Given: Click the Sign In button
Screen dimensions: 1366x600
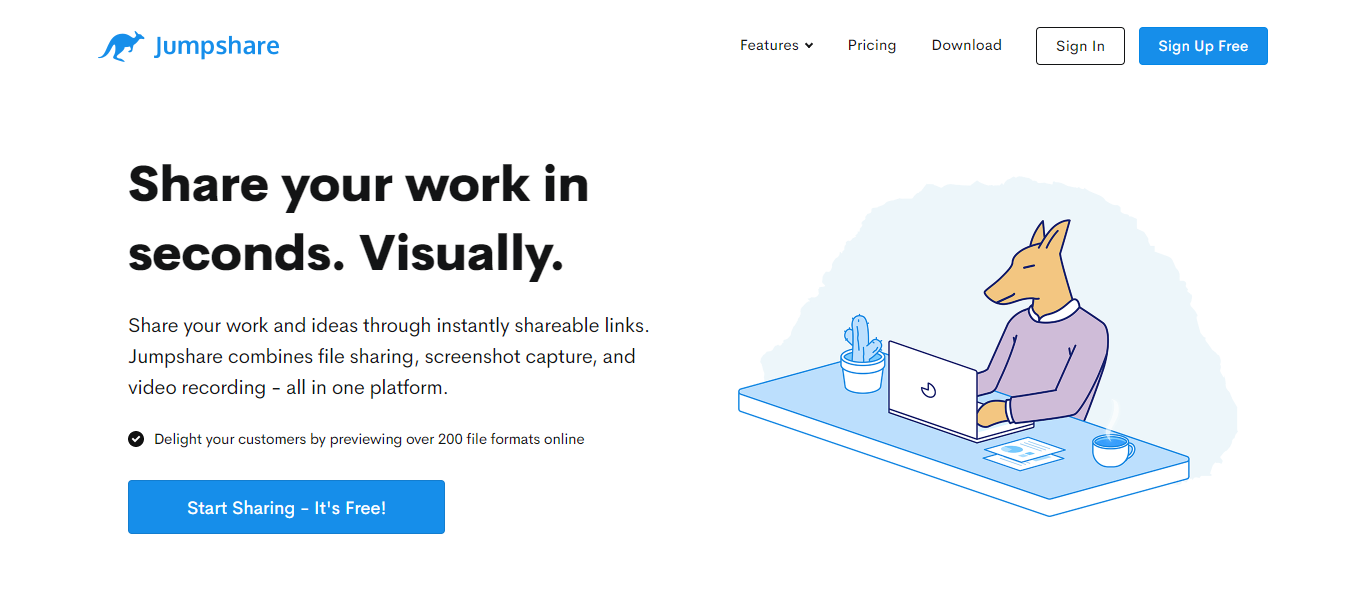Looking at the screenshot, I should [x=1080, y=46].
